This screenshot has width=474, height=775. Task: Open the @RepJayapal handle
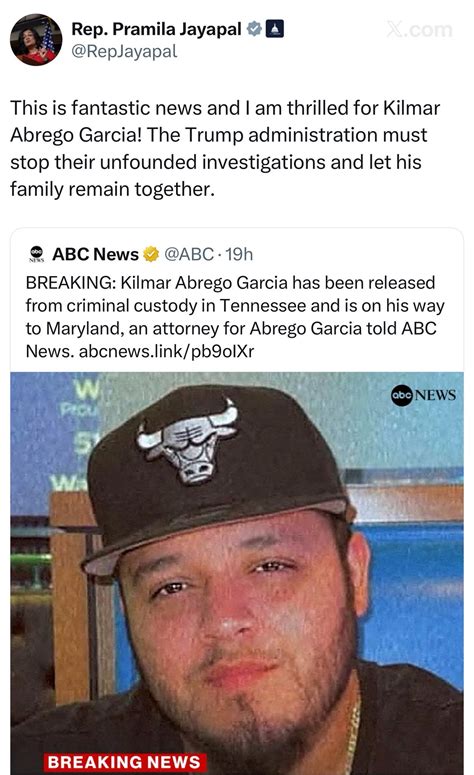[x=124, y=51]
